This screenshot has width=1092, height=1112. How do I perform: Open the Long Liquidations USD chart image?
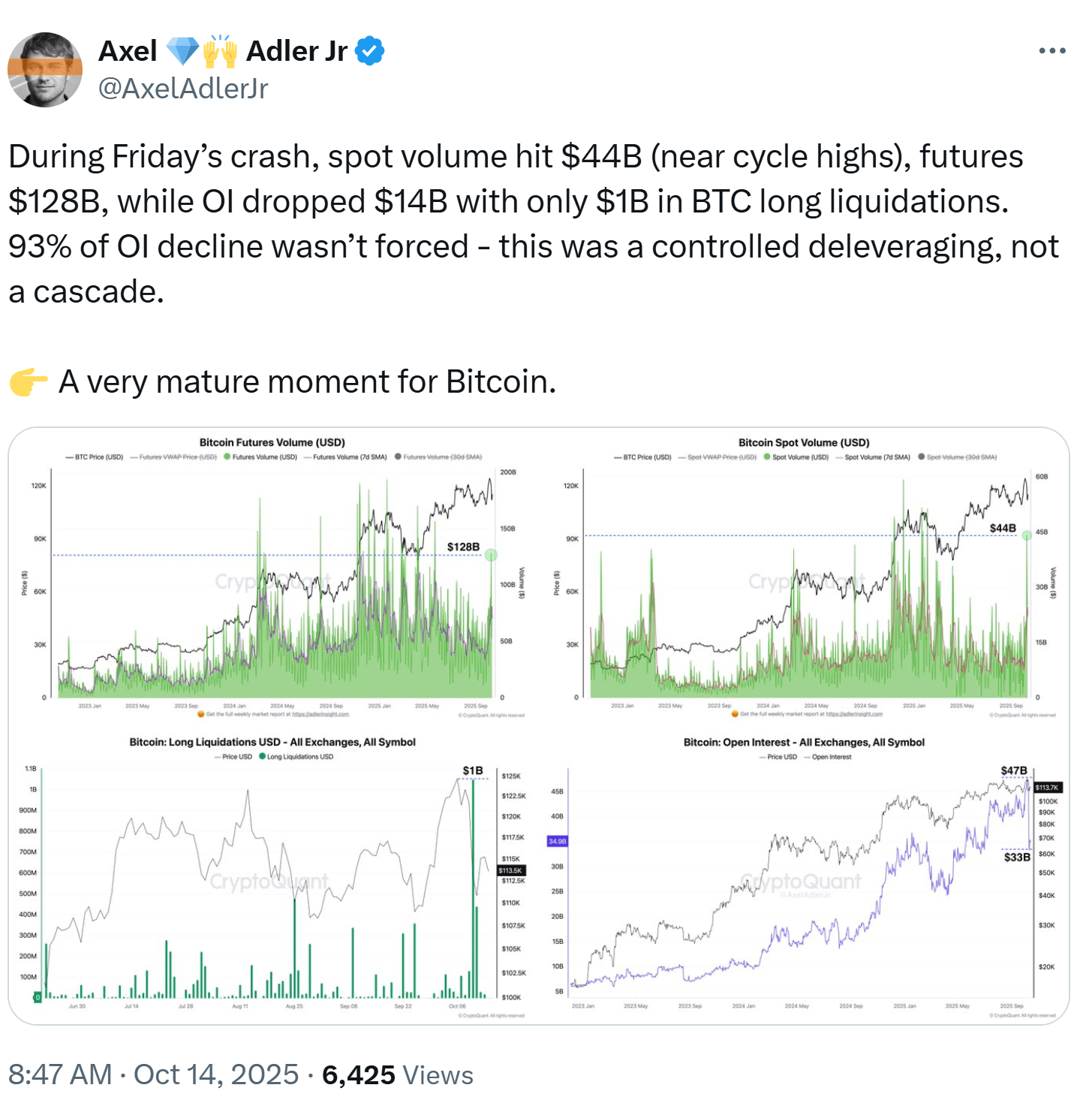pyautogui.click(x=273, y=878)
